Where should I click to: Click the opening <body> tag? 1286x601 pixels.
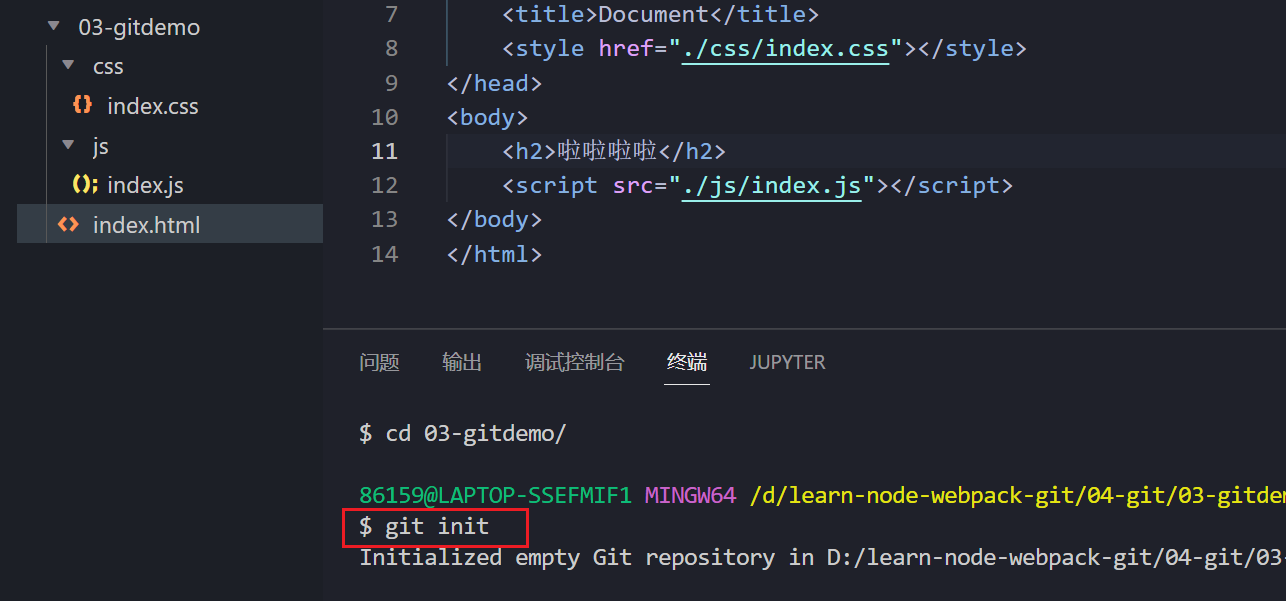tap(487, 117)
